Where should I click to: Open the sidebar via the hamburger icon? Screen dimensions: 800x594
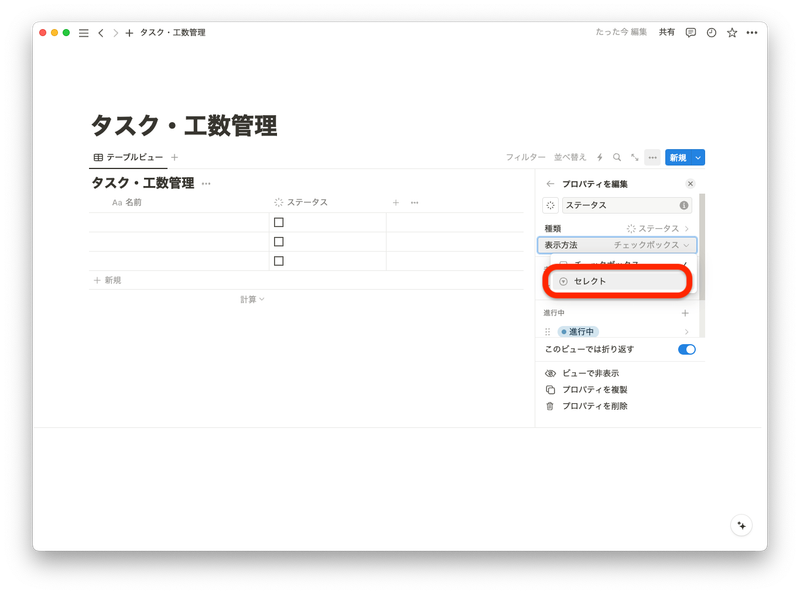84,32
